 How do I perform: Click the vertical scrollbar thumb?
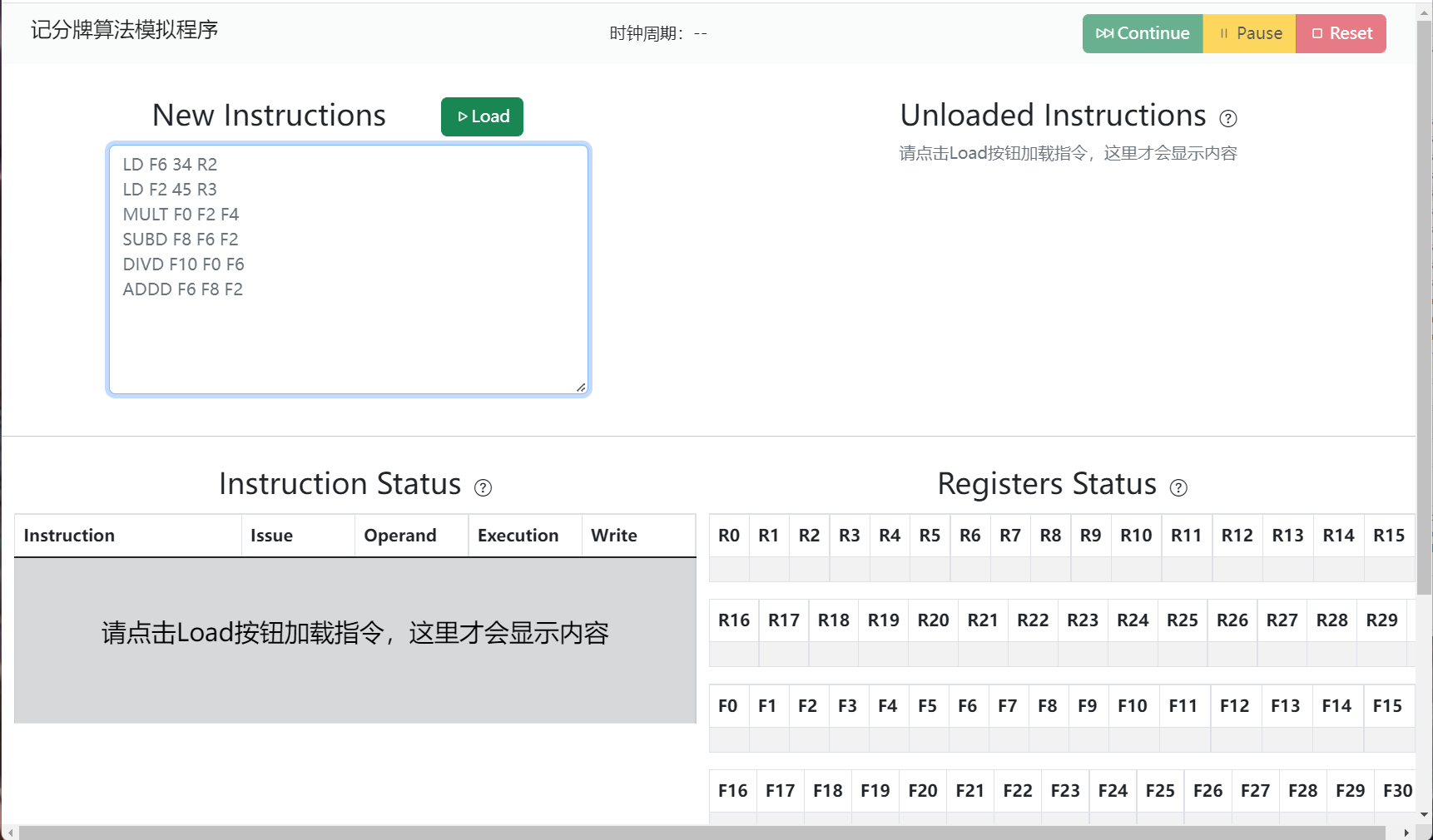pyautogui.click(x=1425, y=308)
